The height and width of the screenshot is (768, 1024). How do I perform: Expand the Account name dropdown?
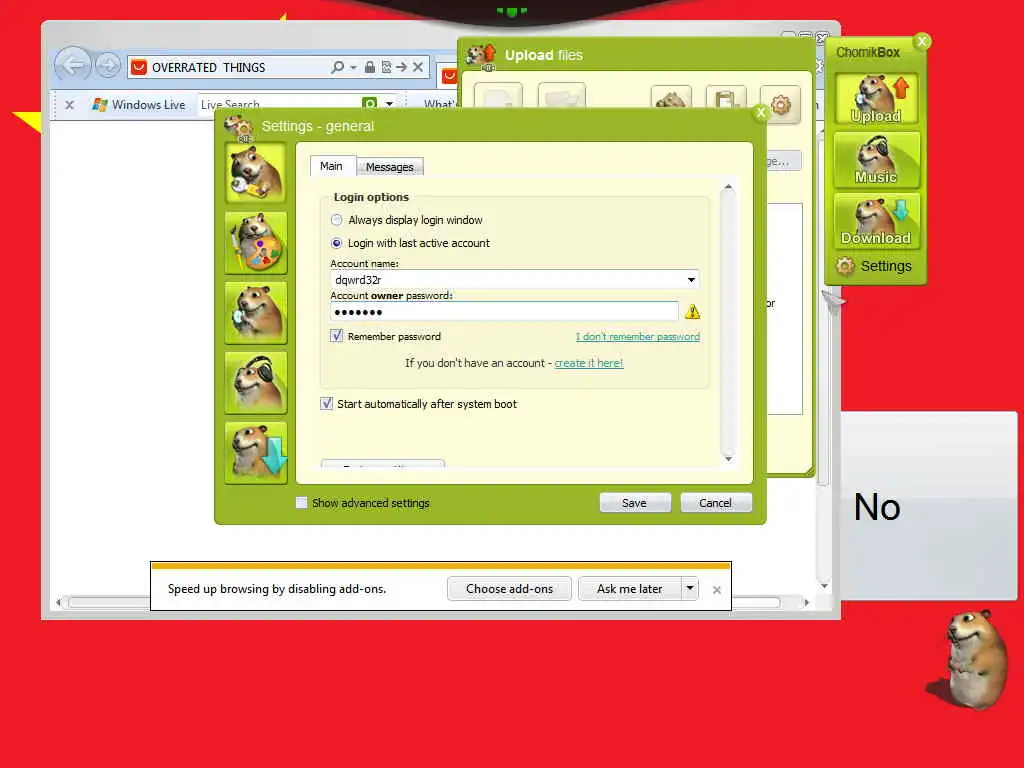pos(691,280)
